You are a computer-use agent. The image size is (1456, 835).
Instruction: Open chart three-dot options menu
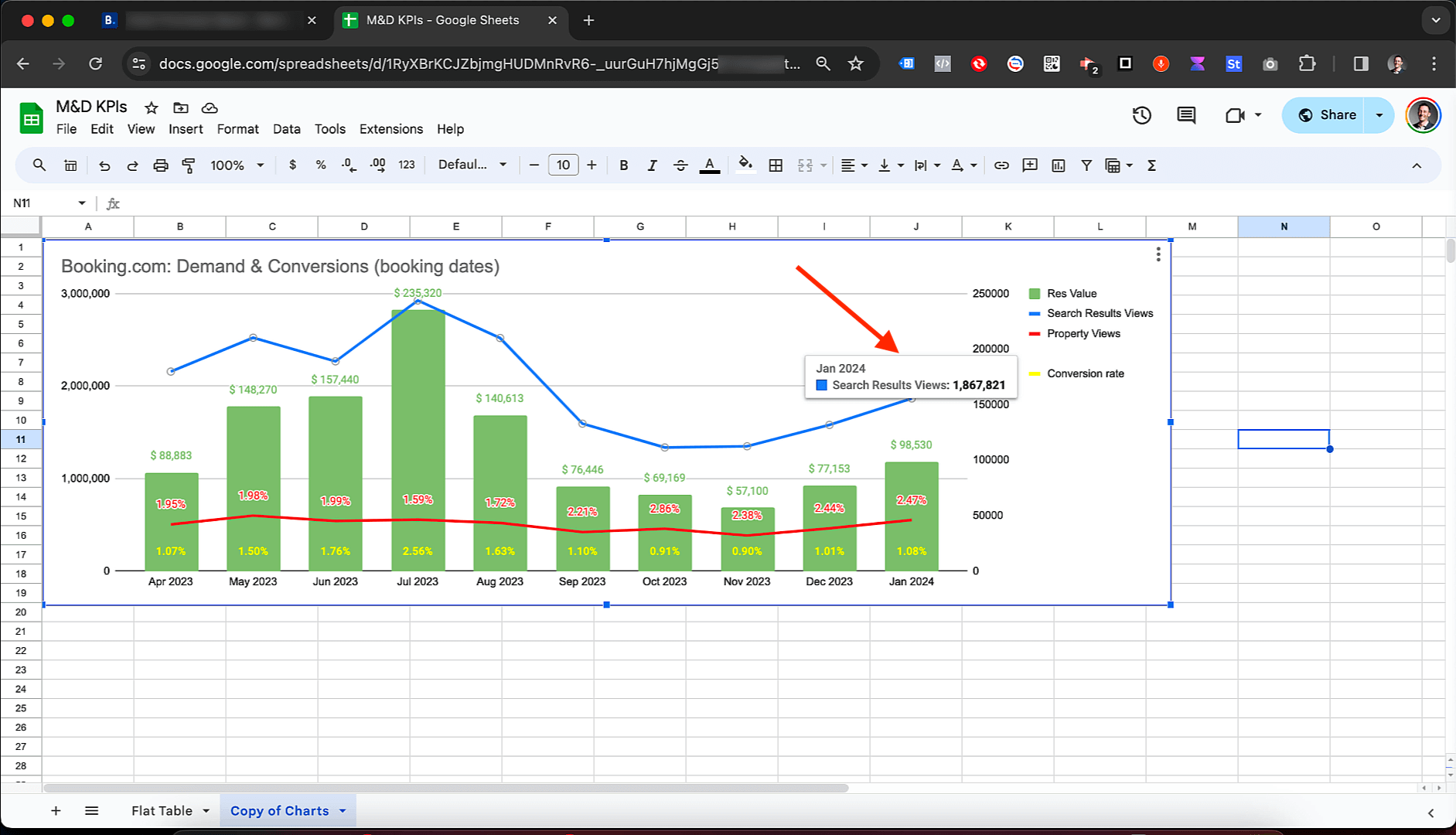(1158, 254)
